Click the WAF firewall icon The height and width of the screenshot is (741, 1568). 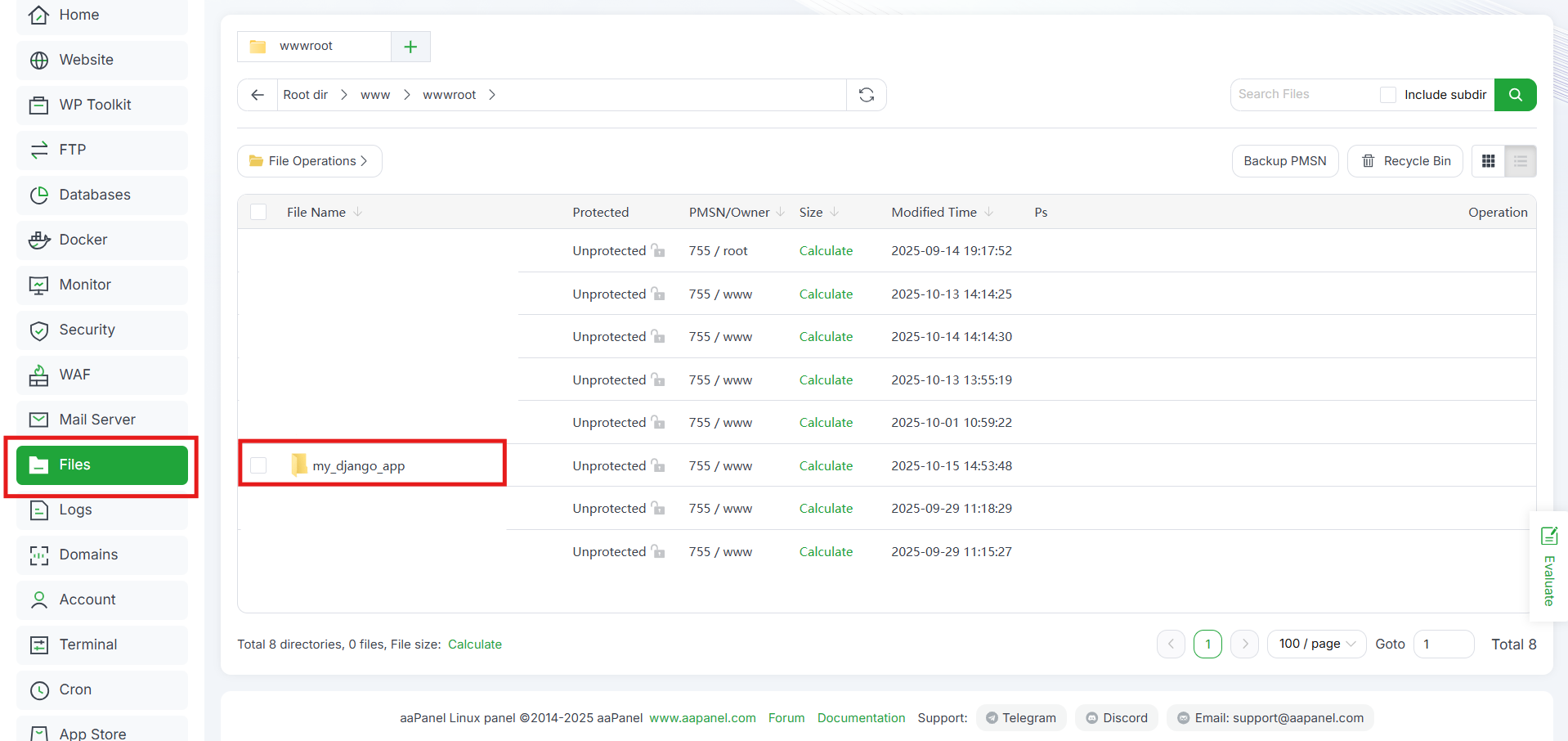(38, 375)
